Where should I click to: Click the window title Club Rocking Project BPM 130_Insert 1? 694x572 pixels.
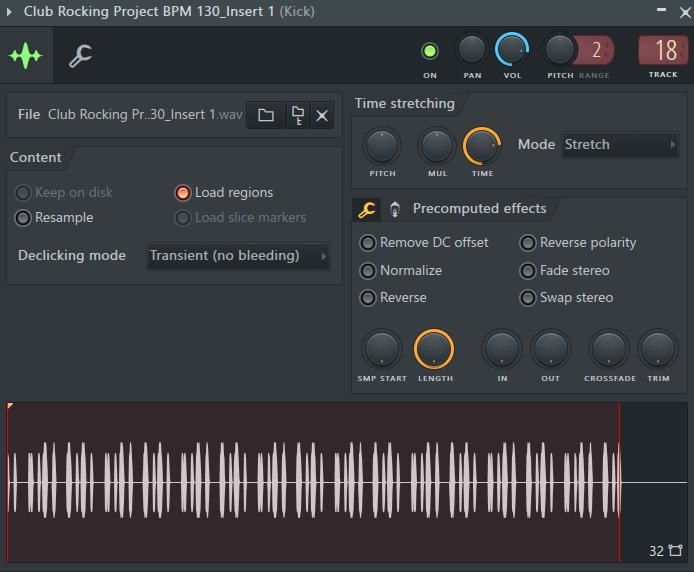[149, 12]
